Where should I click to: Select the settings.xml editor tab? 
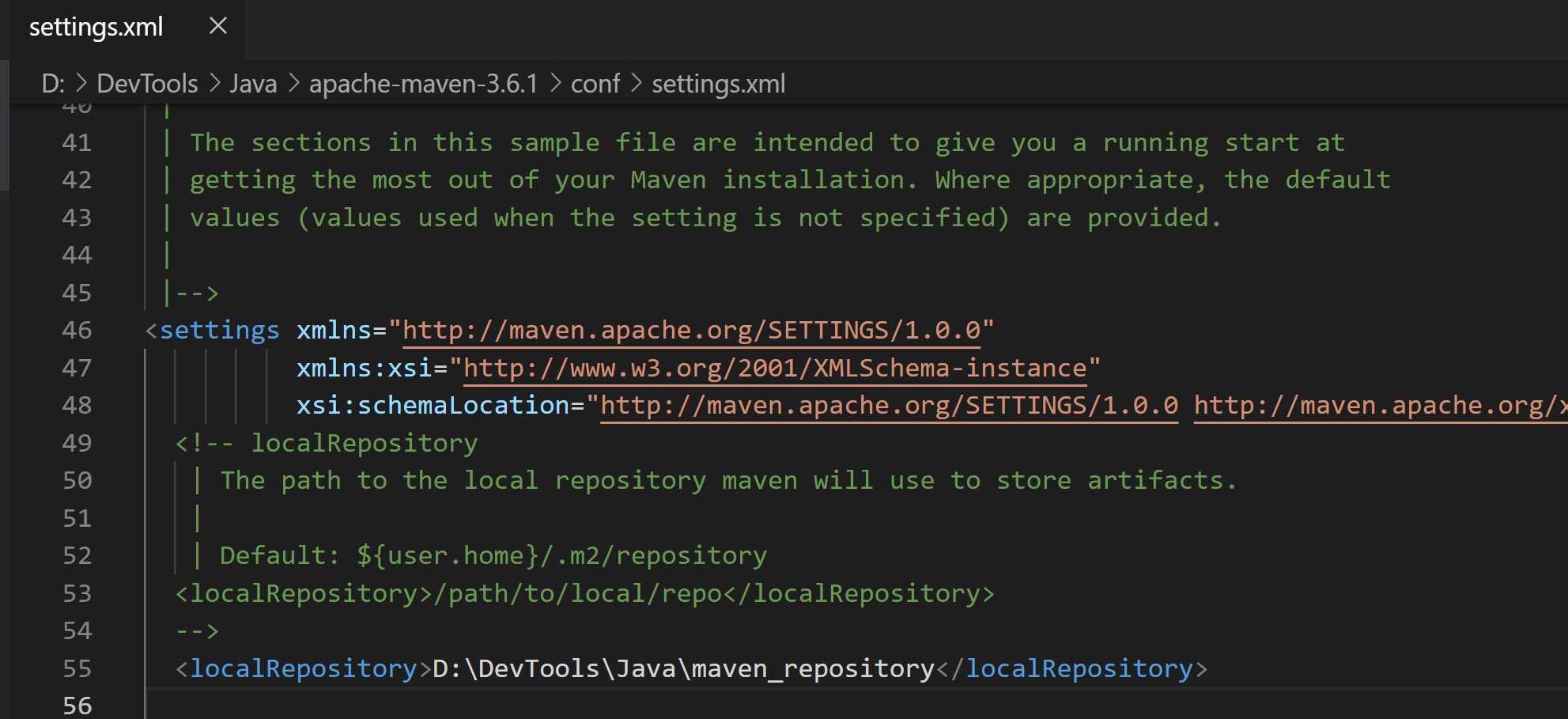[x=127, y=28]
